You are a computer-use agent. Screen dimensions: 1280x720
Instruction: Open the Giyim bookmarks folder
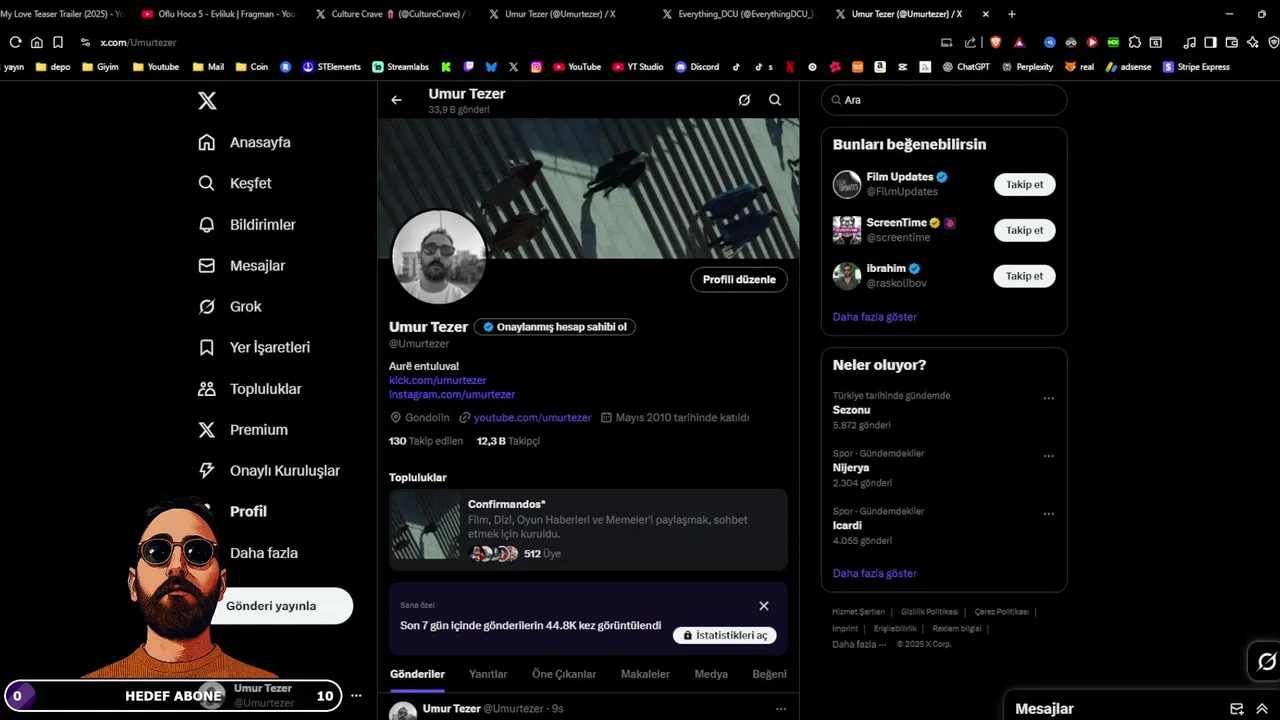tap(100, 67)
